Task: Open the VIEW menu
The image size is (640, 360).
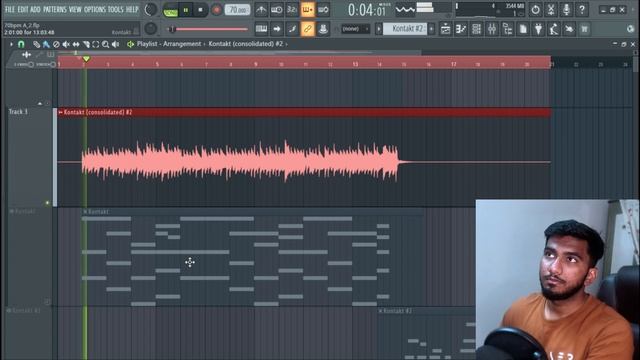Action: coord(75,9)
